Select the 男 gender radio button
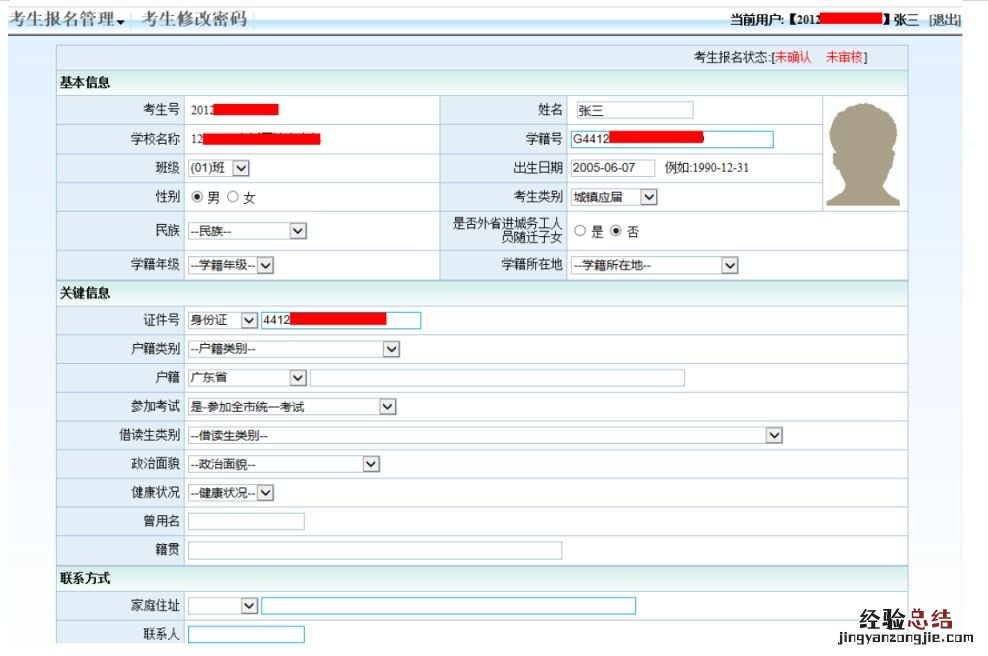Screen dimensions: 988x656 (x=197, y=197)
